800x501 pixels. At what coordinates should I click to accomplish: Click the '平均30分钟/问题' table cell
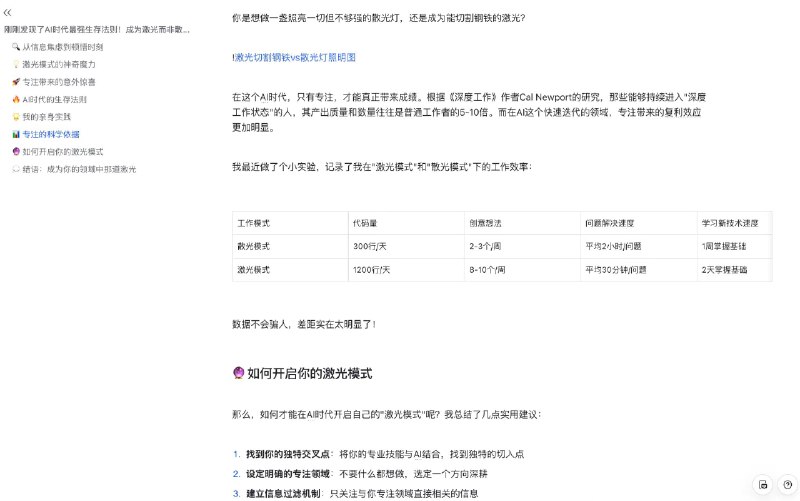(638, 270)
